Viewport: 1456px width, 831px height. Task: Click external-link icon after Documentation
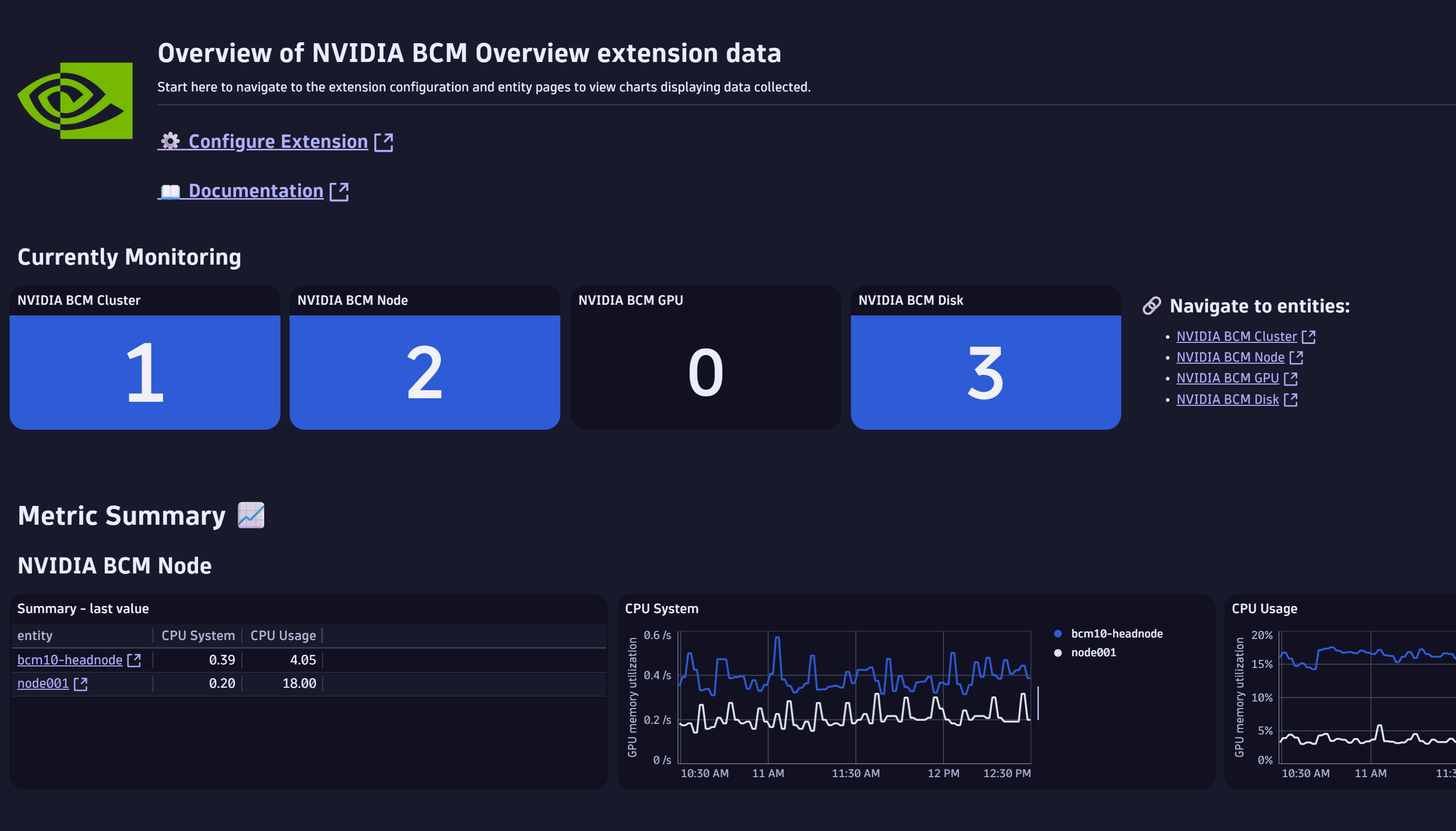coord(339,192)
